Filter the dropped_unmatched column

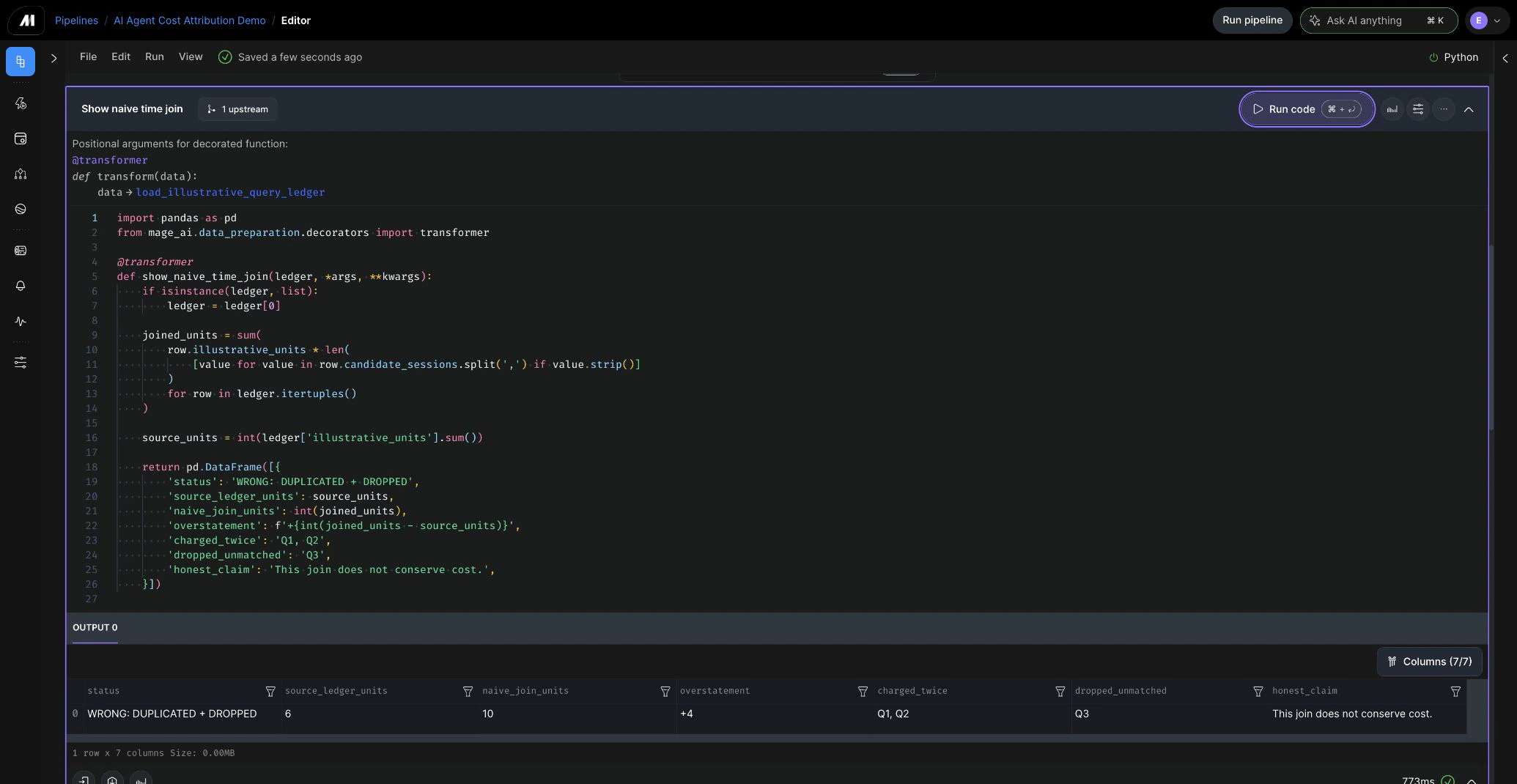coord(1258,692)
